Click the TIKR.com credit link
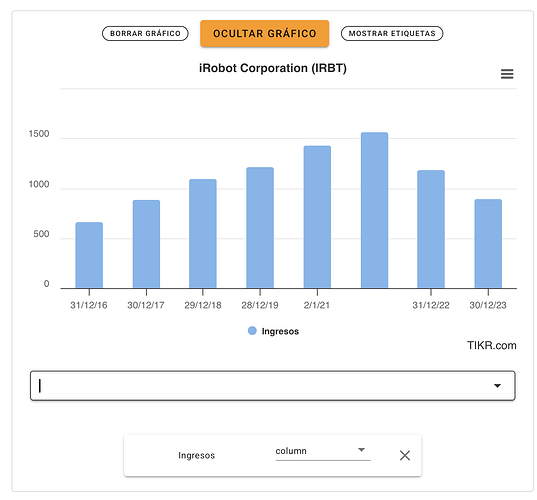 click(491, 345)
